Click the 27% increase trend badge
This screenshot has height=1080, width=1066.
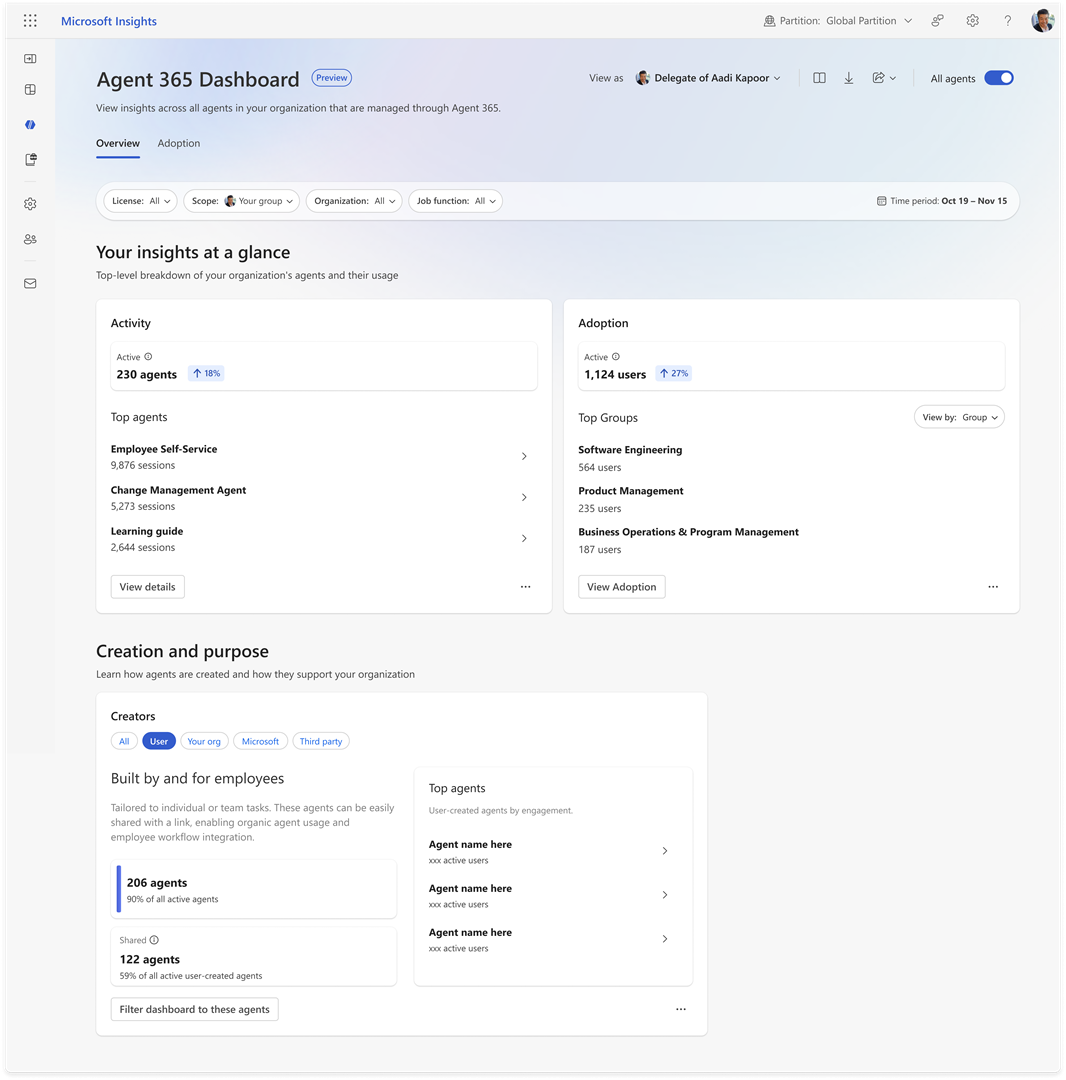673,373
